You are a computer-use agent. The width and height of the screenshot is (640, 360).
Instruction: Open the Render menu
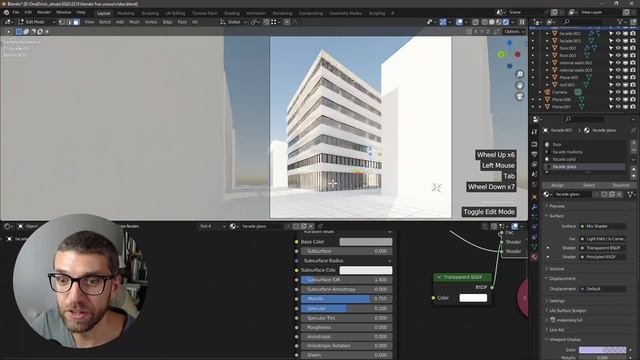click(44, 13)
